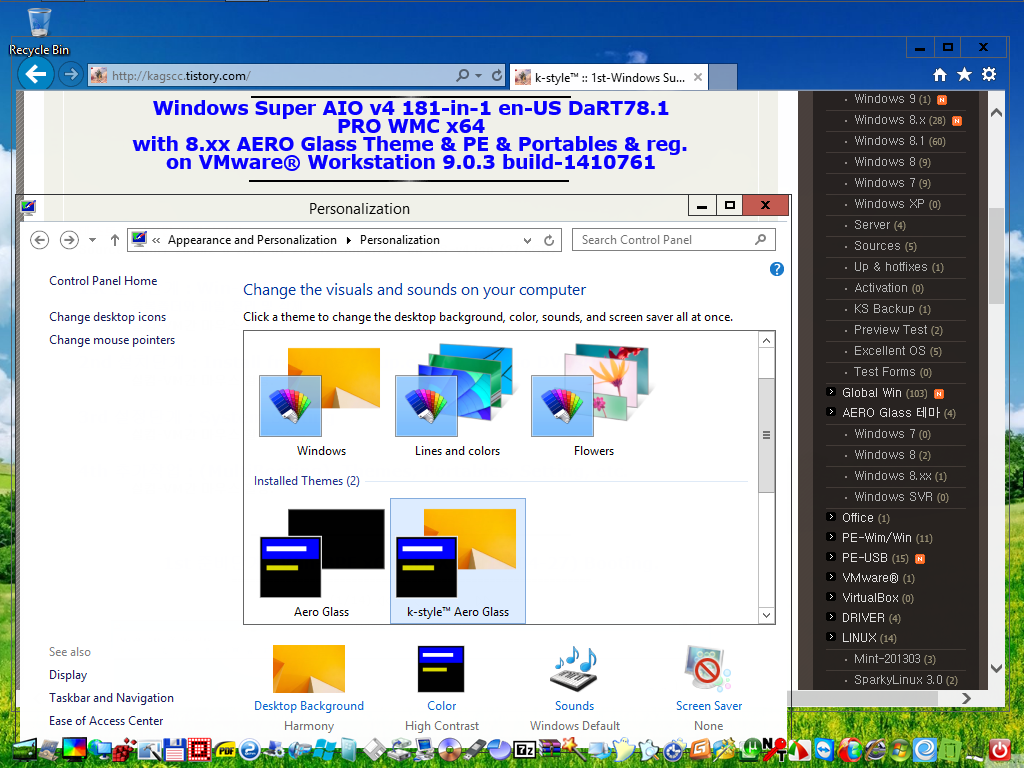The height and width of the screenshot is (768, 1024).
Task: Open the blue Windows logo dock icon
Action: click(325, 750)
